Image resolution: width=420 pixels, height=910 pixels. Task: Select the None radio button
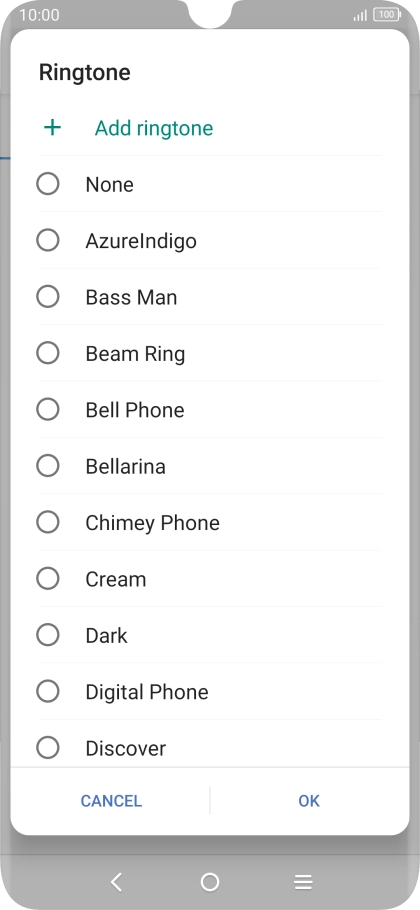pos(48,184)
